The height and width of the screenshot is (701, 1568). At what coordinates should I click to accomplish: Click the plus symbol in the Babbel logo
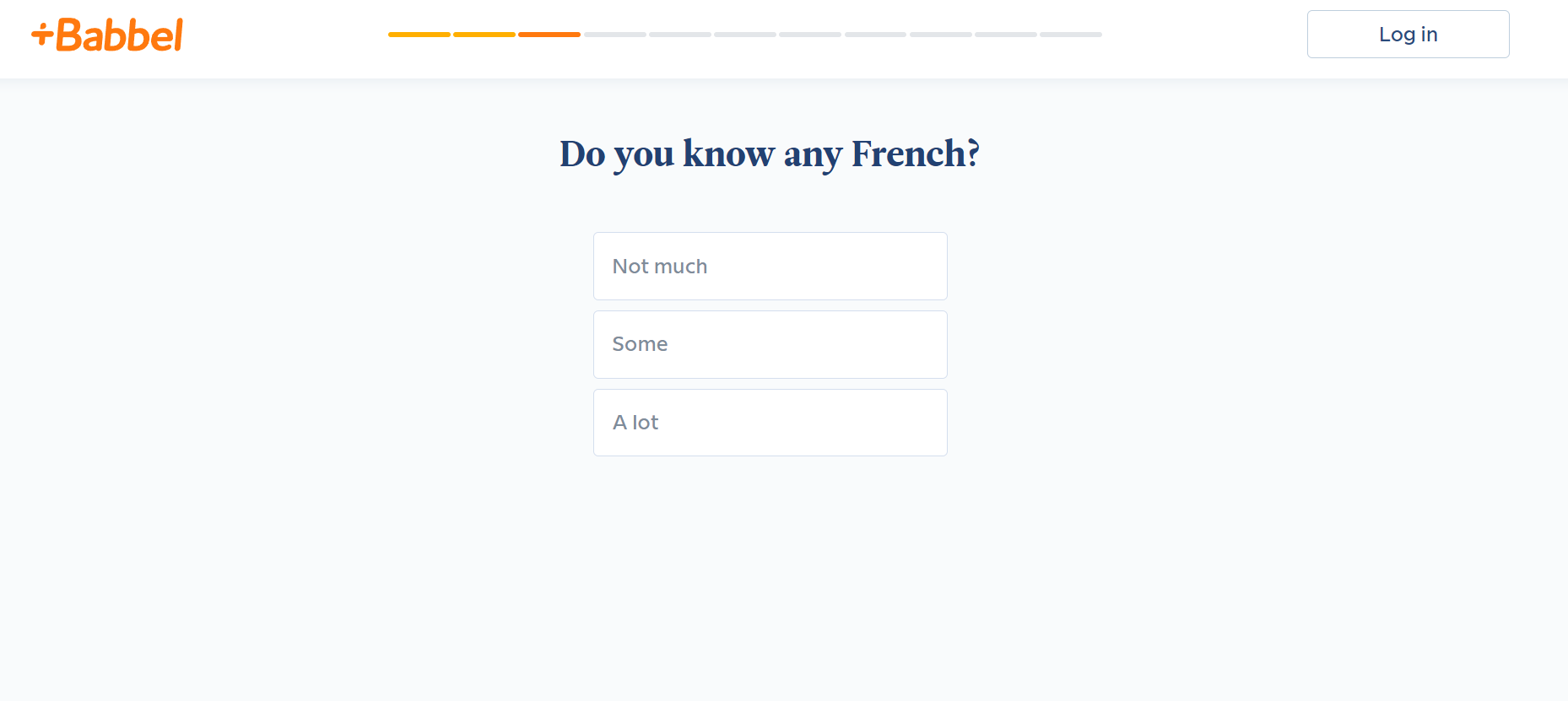click(x=42, y=35)
